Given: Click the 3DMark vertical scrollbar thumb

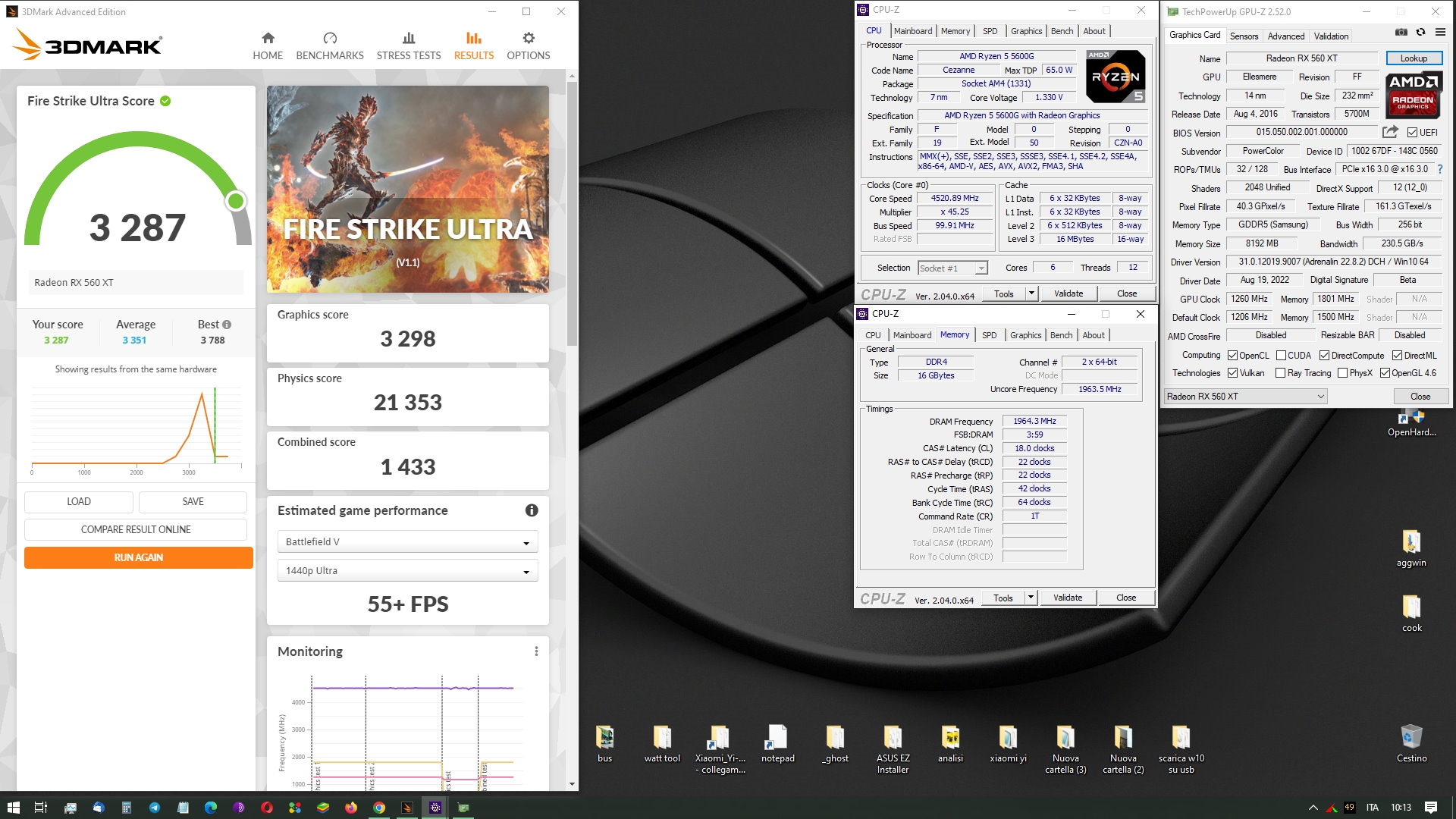Looking at the screenshot, I should [x=572, y=215].
